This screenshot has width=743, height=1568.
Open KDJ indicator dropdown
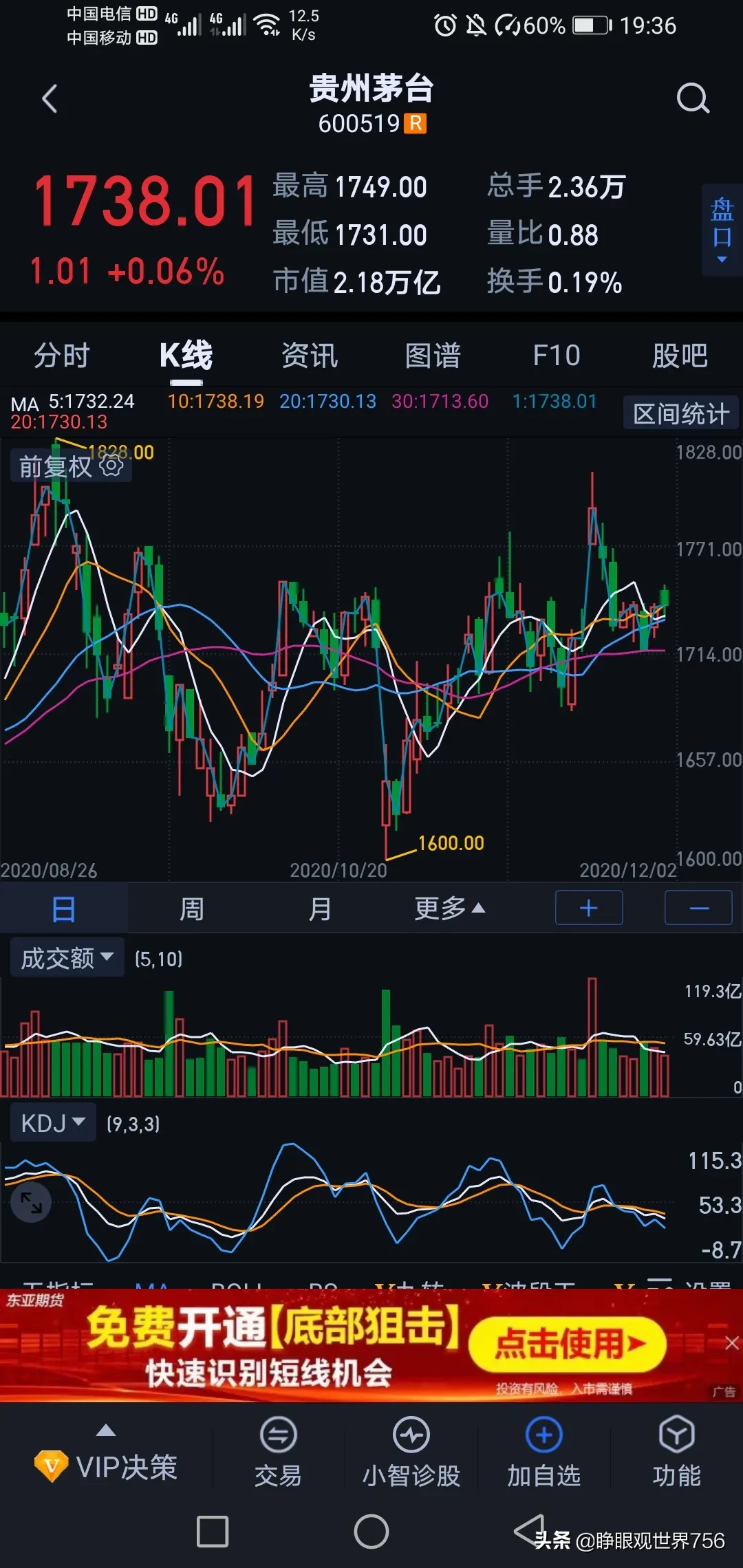53,1123
